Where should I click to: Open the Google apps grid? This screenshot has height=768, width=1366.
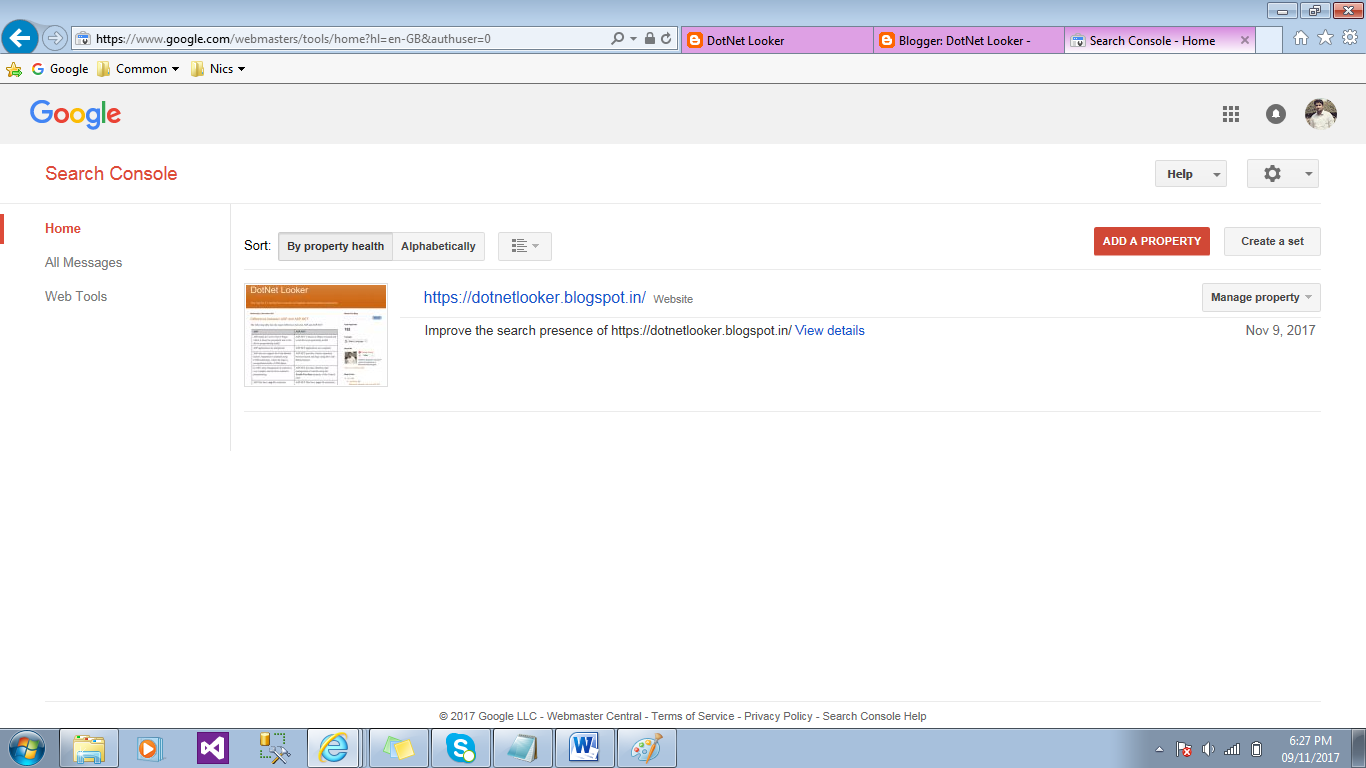(x=1231, y=114)
